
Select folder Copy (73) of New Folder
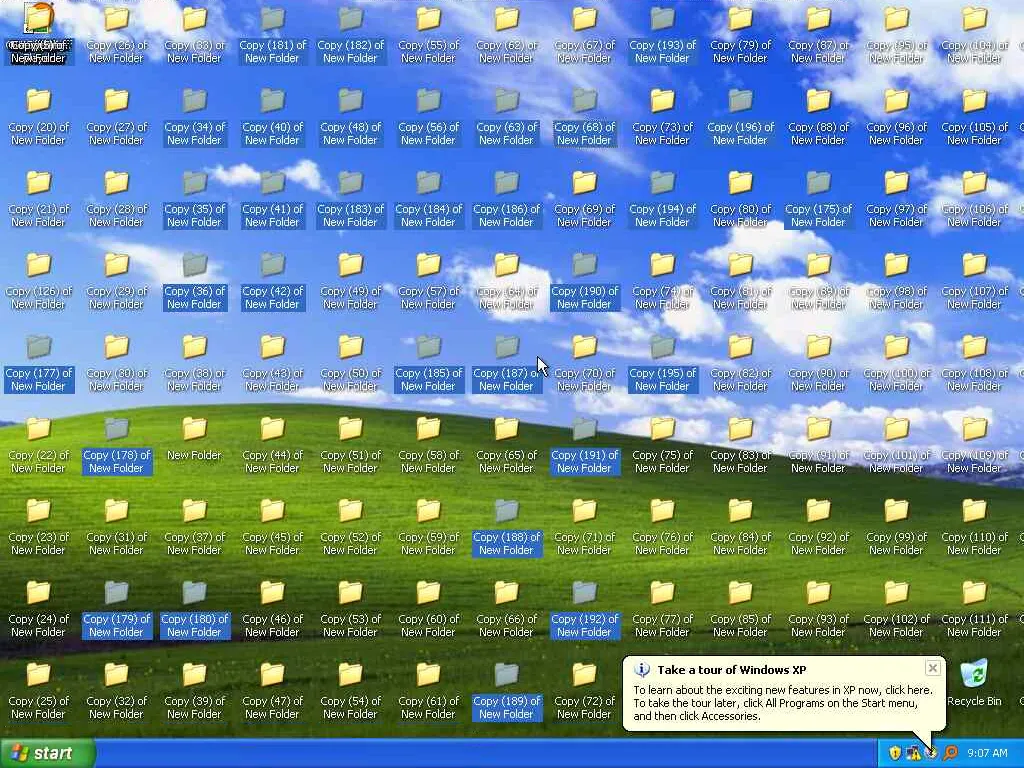click(662, 117)
